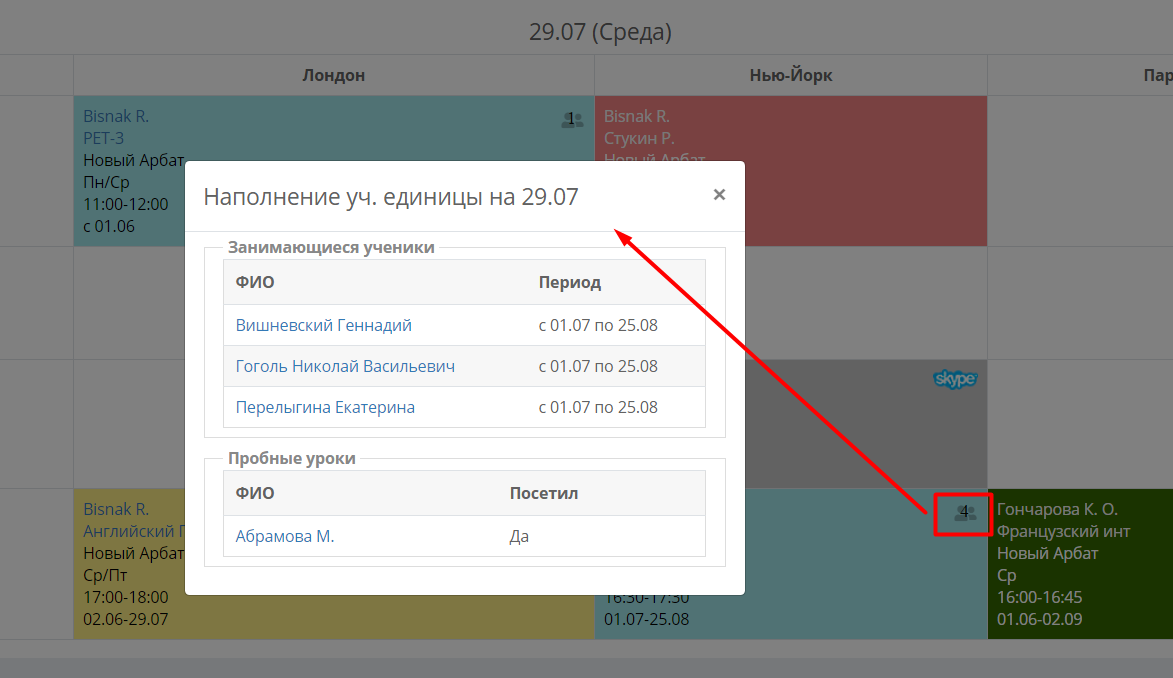Open student Гоголь Николай Васильевич link
The image size is (1173, 678).
click(x=345, y=367)
